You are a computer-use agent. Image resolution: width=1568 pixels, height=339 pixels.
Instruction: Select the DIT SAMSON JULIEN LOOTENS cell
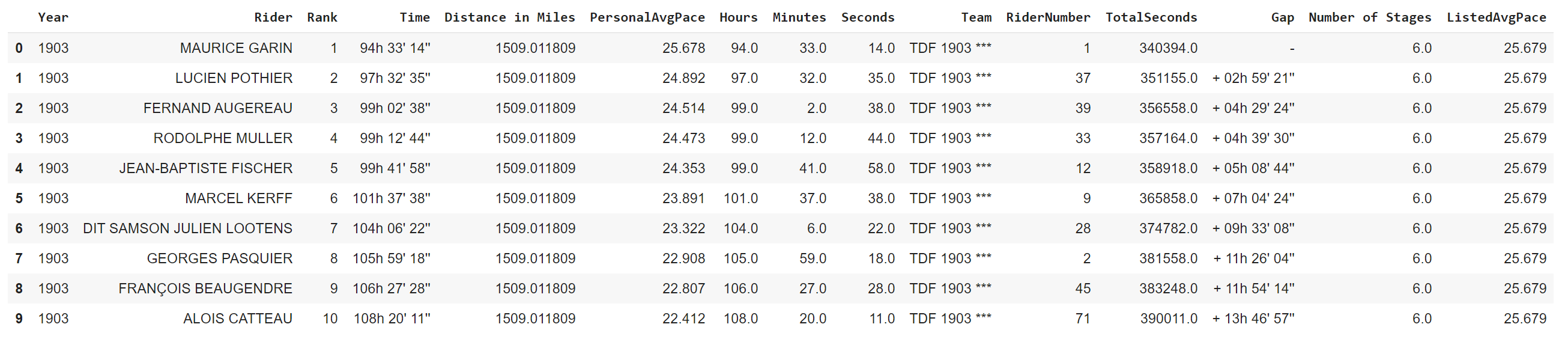click(187, 228)
